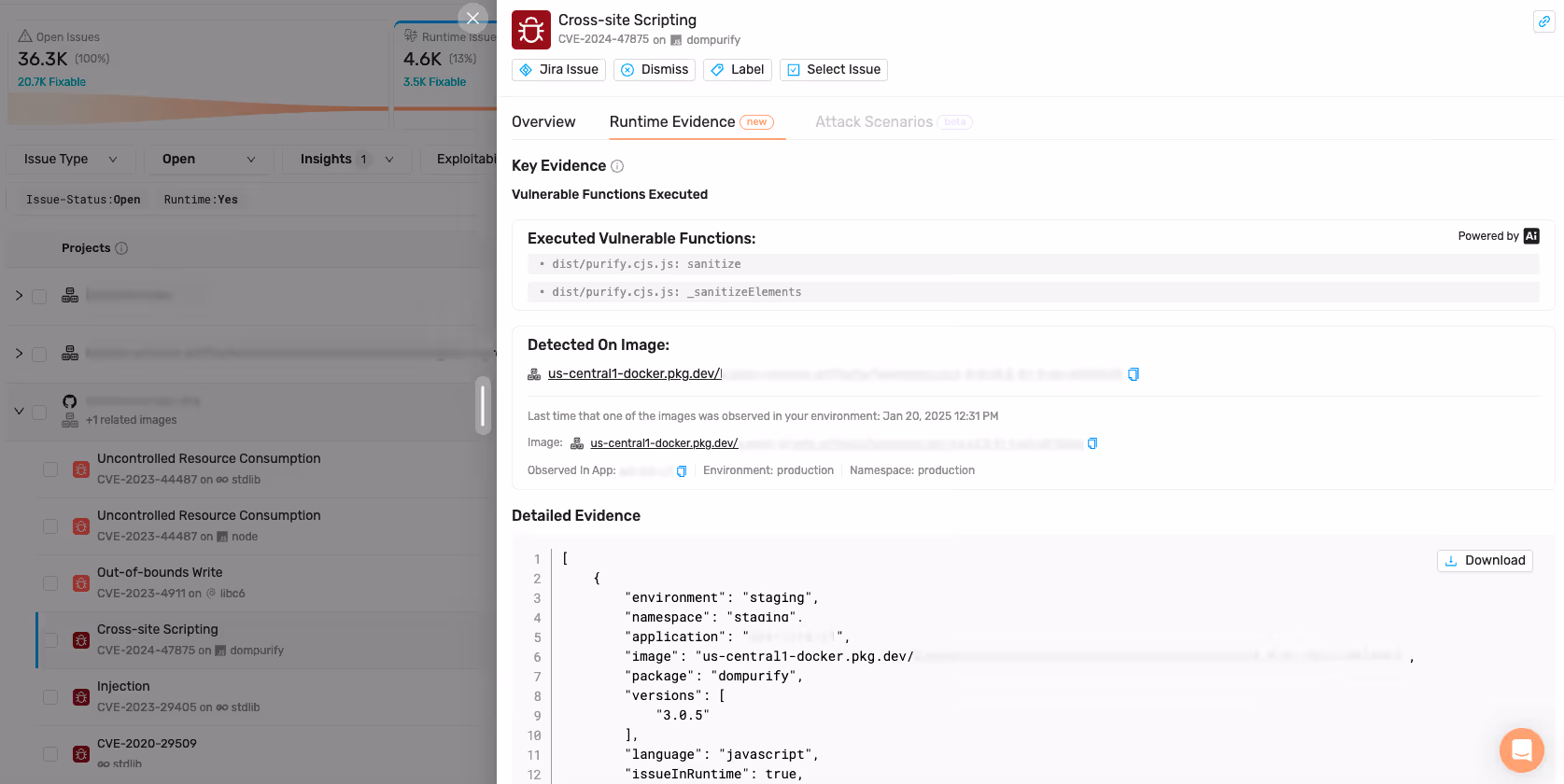Open the Exploitability filter dropdown
The image size is (1564, 784).
[x=459, y=160]
